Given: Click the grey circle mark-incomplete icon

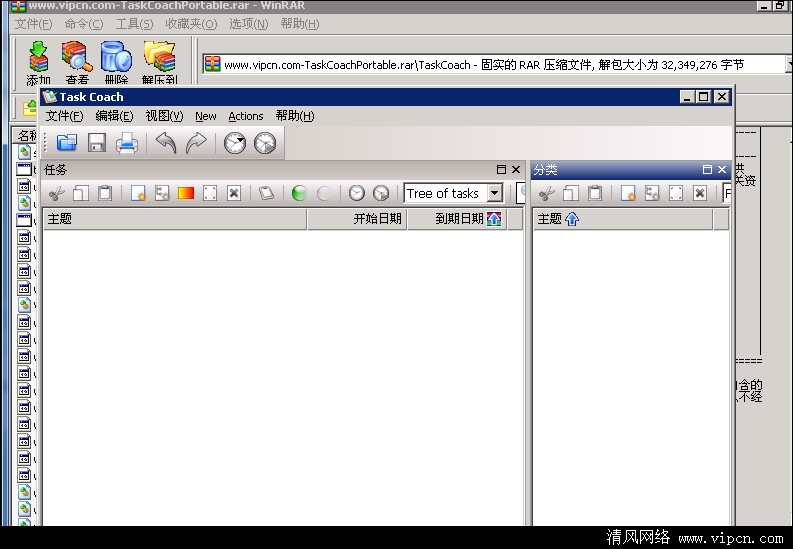Looking at the screenshot, I should pos(324,193).
